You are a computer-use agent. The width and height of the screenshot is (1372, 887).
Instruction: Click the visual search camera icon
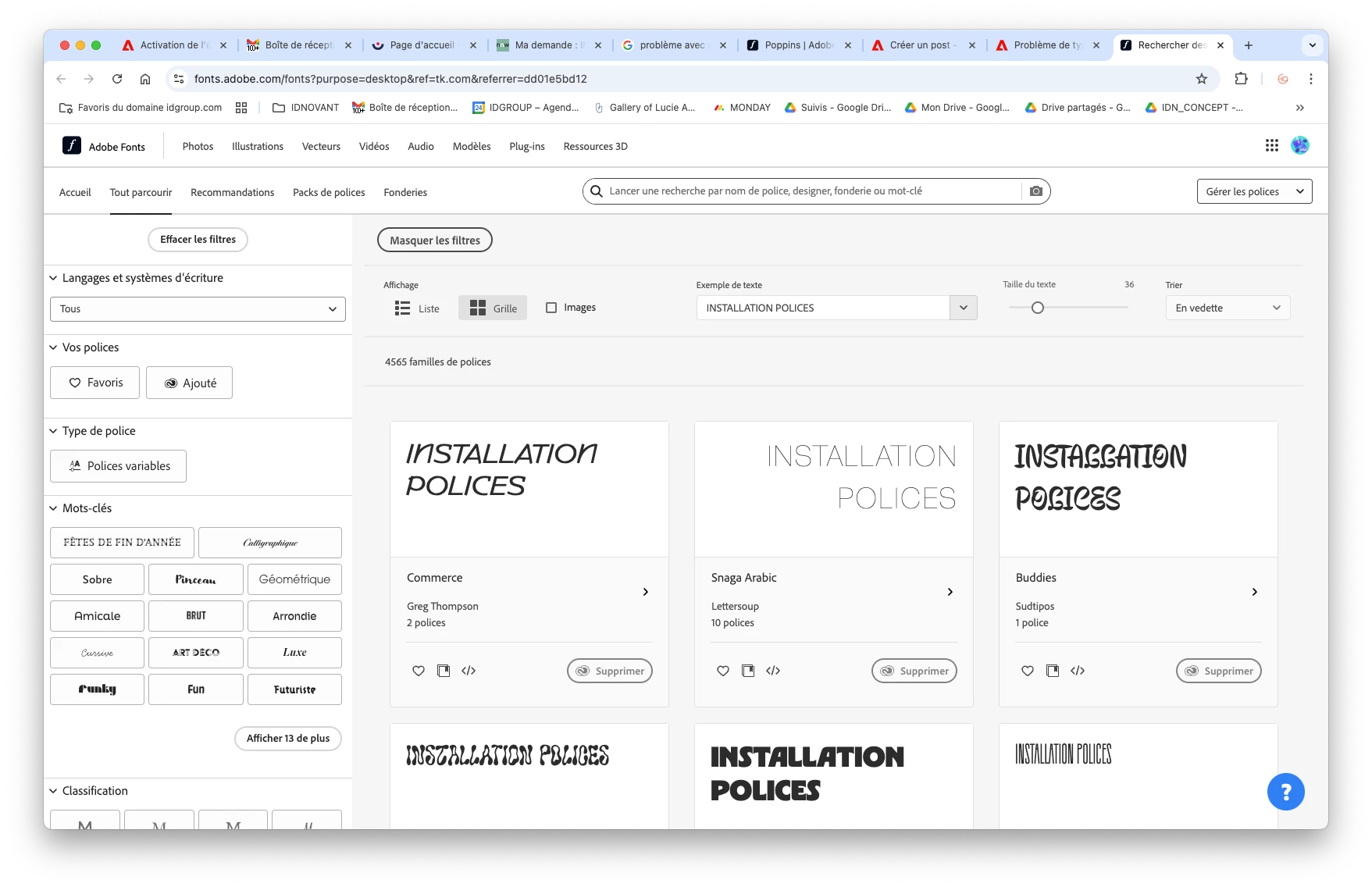1035,191
